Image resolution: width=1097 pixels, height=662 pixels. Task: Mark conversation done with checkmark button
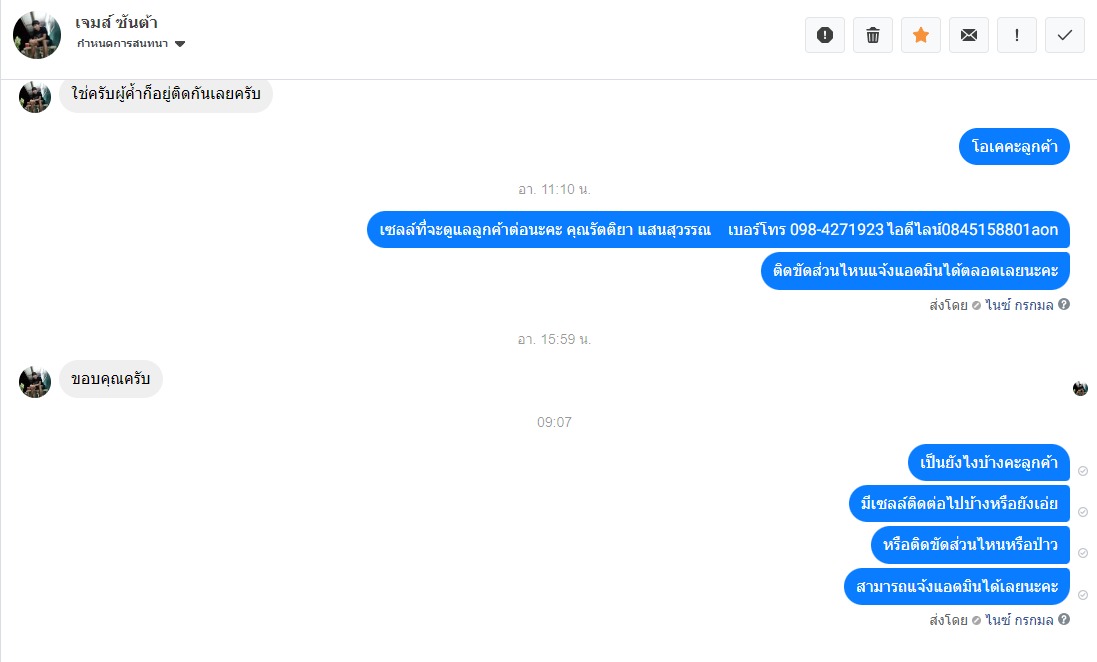click(1065, 35)
